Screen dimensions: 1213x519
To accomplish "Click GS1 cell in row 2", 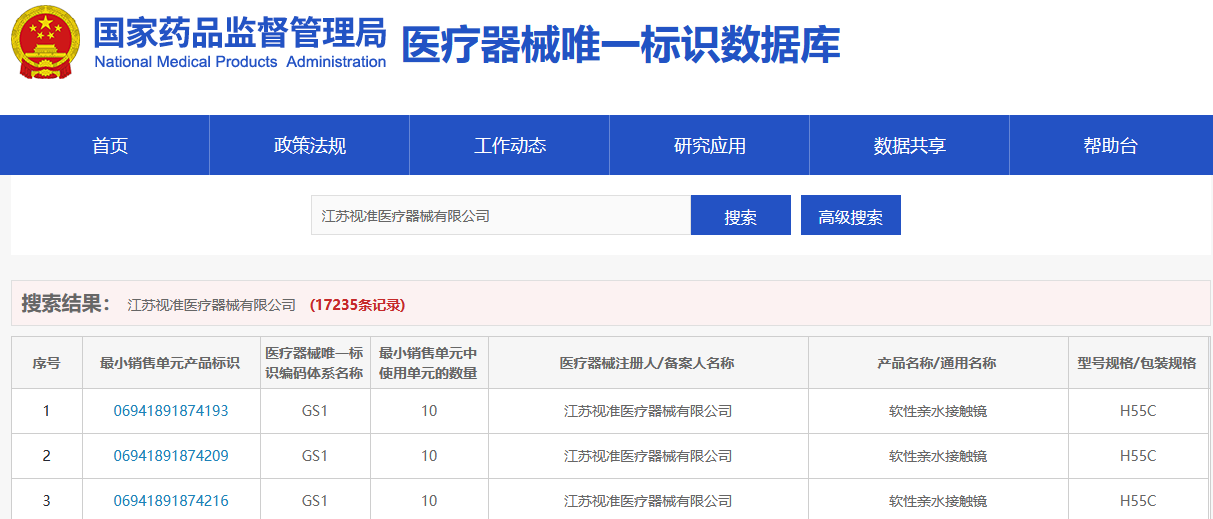I will pos(315,456).
